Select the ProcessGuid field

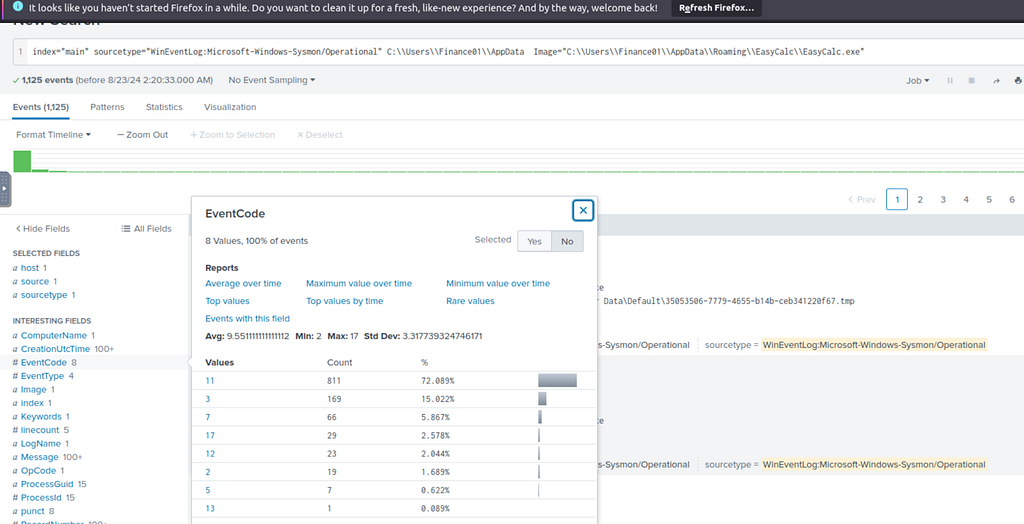point(48,484)
